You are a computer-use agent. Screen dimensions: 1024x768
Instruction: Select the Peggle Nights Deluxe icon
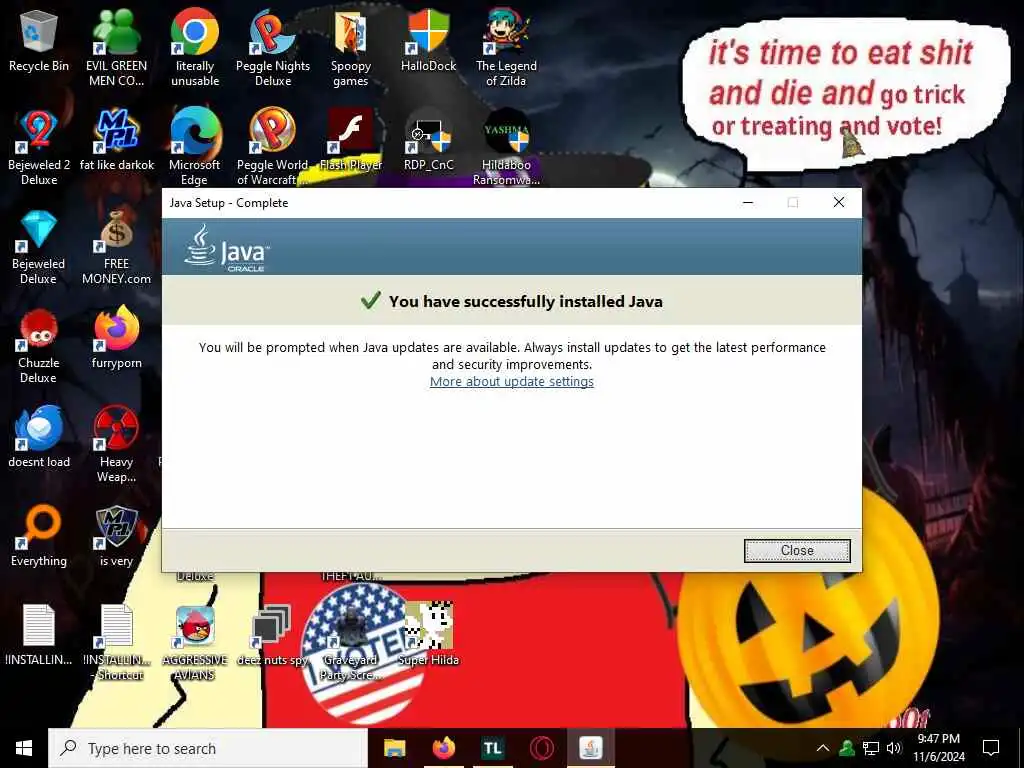(273, 47)
